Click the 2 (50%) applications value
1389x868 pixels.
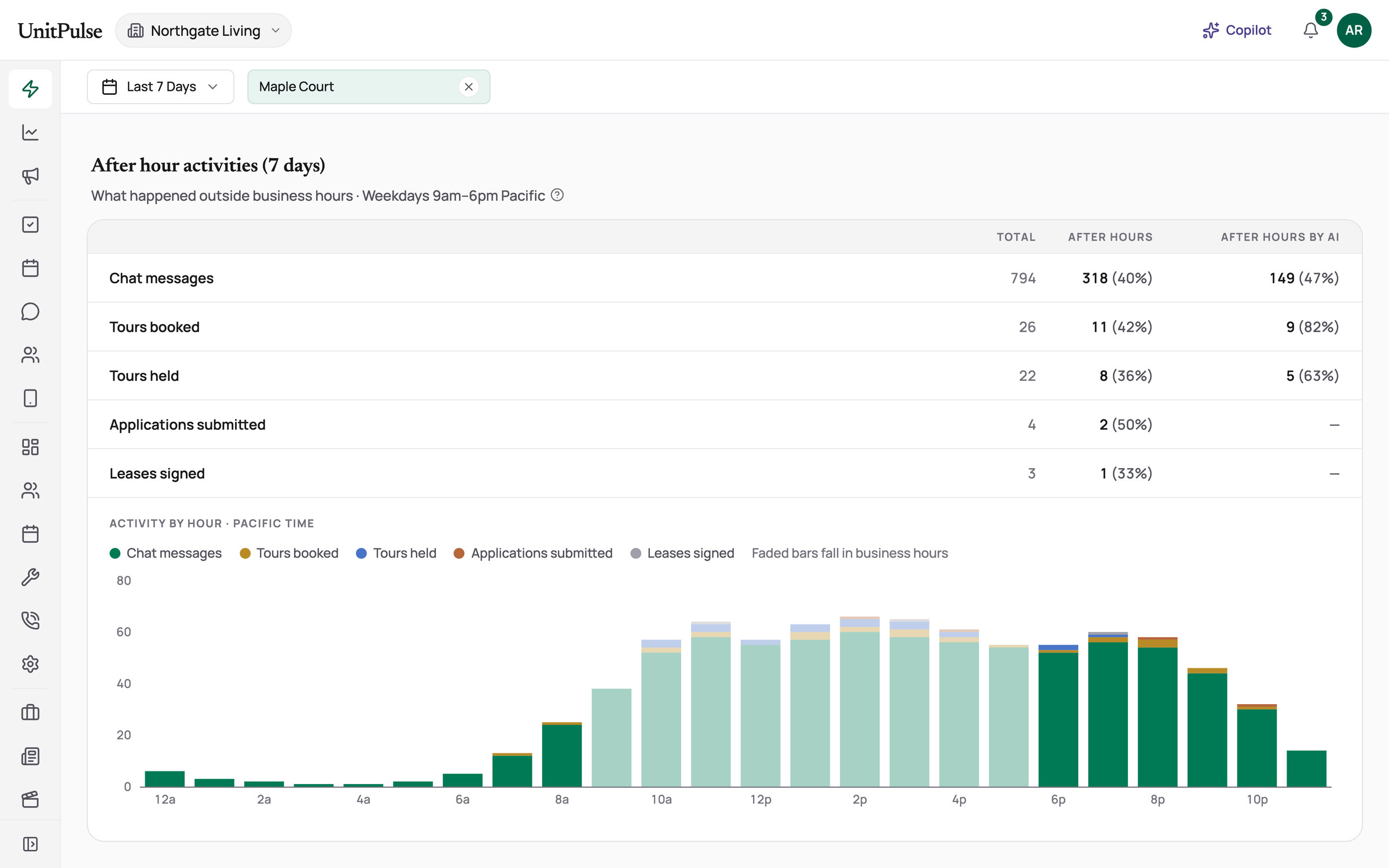(x=1126, y=425)
